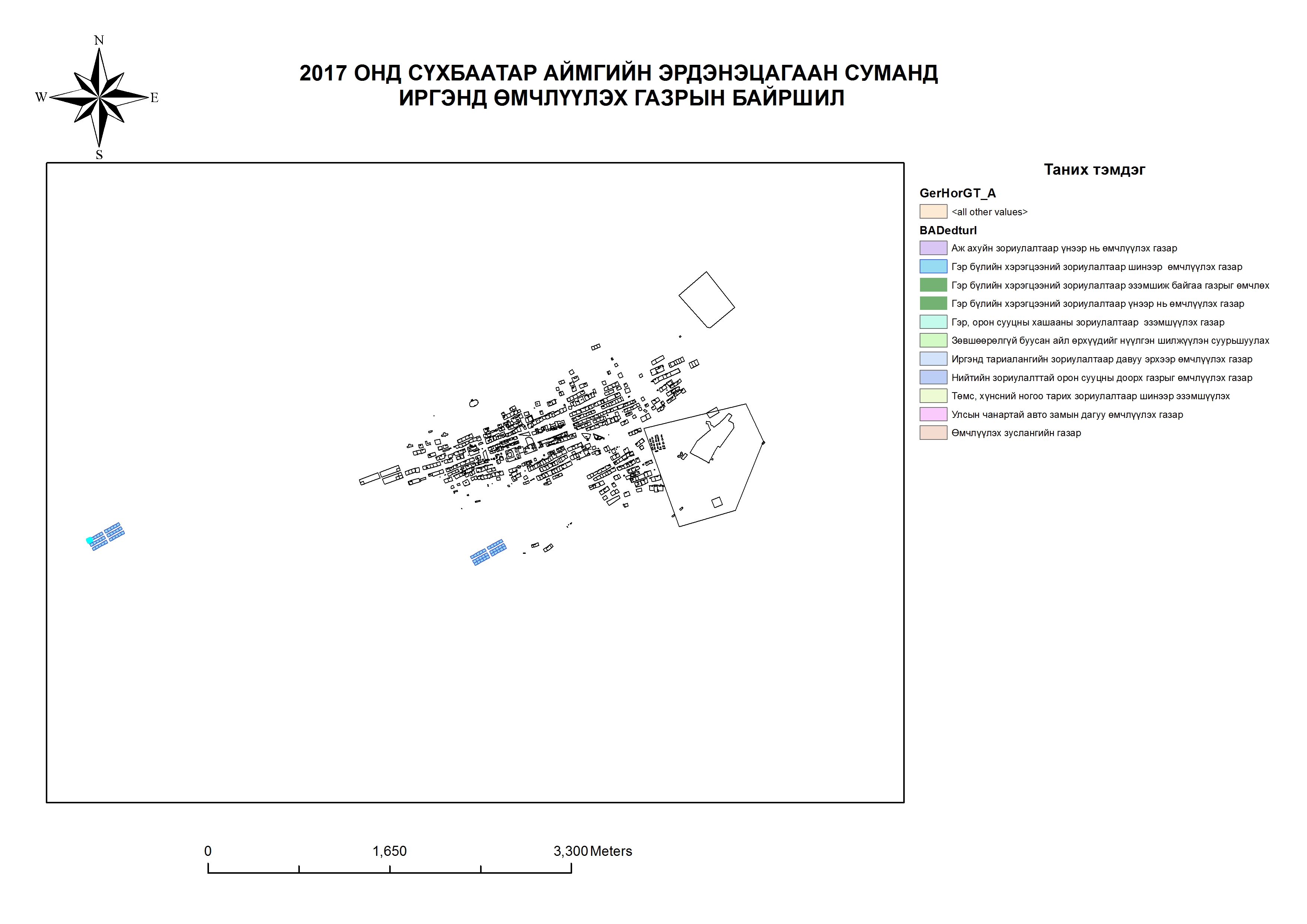
Task: Click the label 'Улсын чанартай авто замын дагуу өмчлүүлэх газар'
Action: pos(1067,415)
